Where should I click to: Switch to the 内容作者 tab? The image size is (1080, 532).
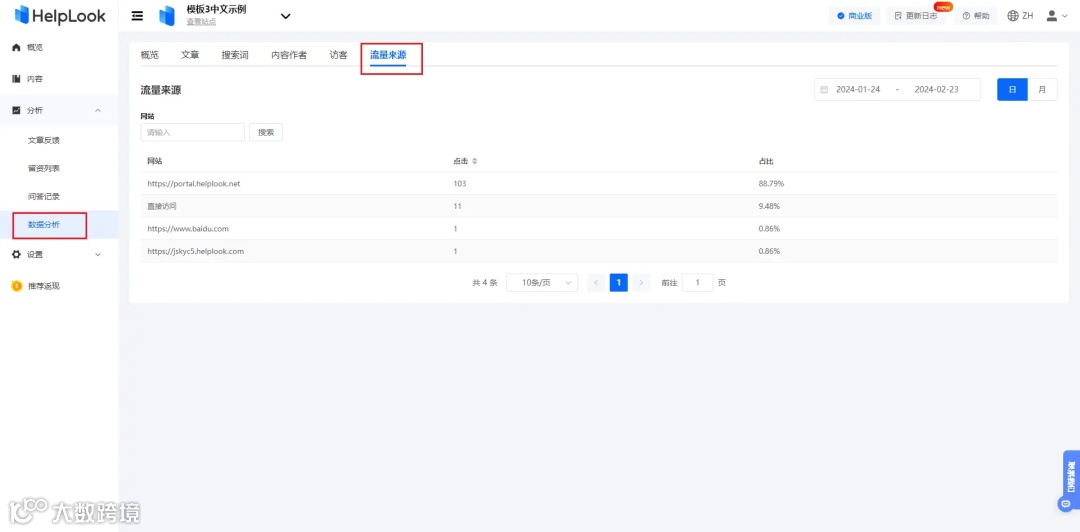(x=289, y=55)
